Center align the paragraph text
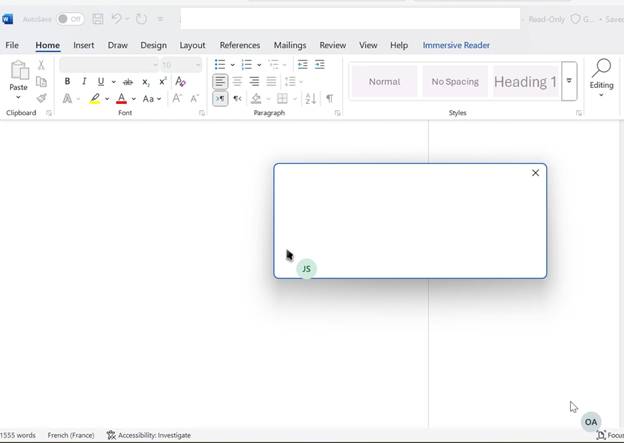This screenshot has height=443, width=624. pos(237,82)
